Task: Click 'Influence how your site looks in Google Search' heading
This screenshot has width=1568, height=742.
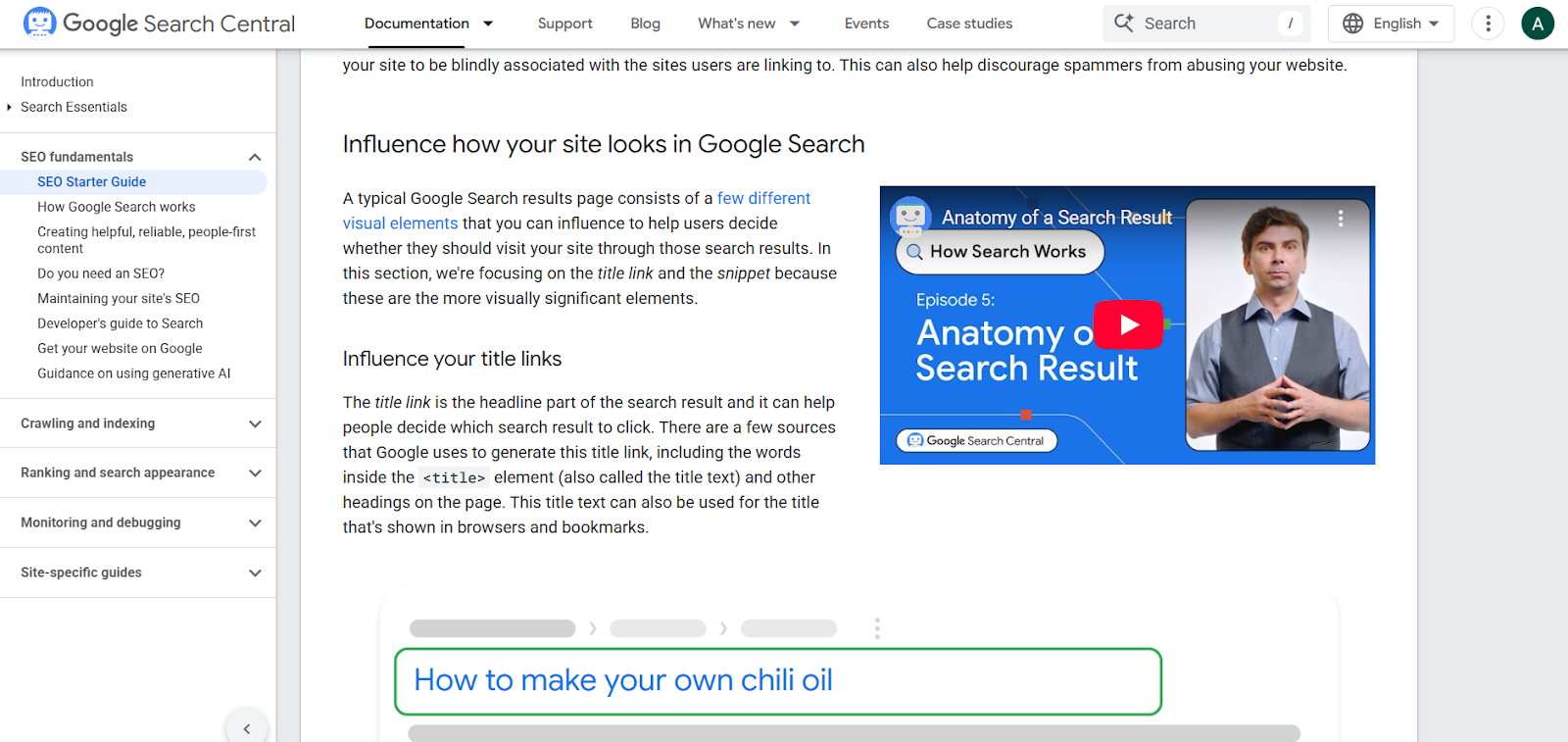Action: 604,144
